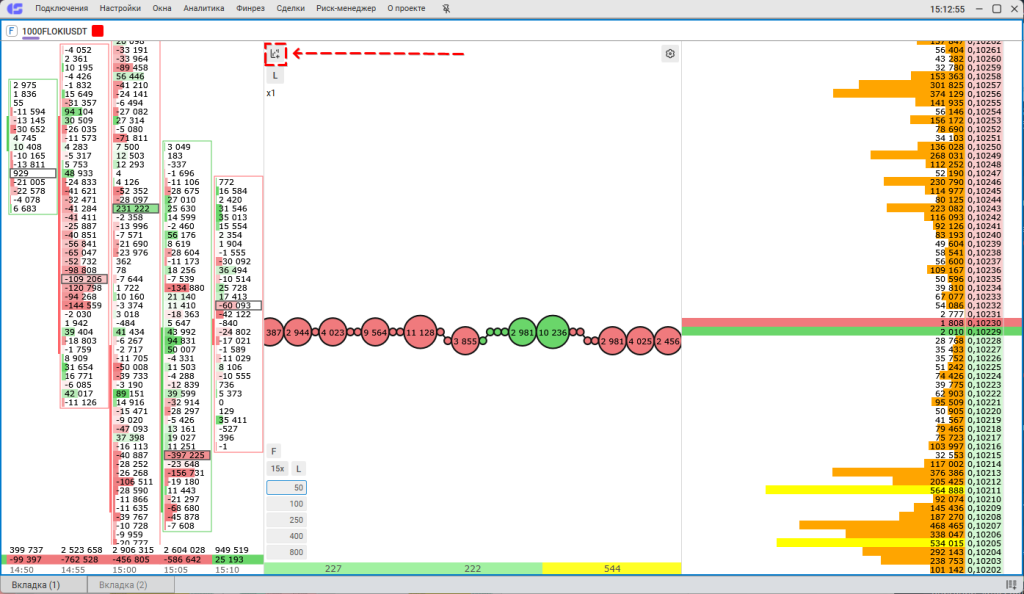1024x594 pixels.
Task: Switch to the Вкладка (2) tab
Action: point(124,584)
